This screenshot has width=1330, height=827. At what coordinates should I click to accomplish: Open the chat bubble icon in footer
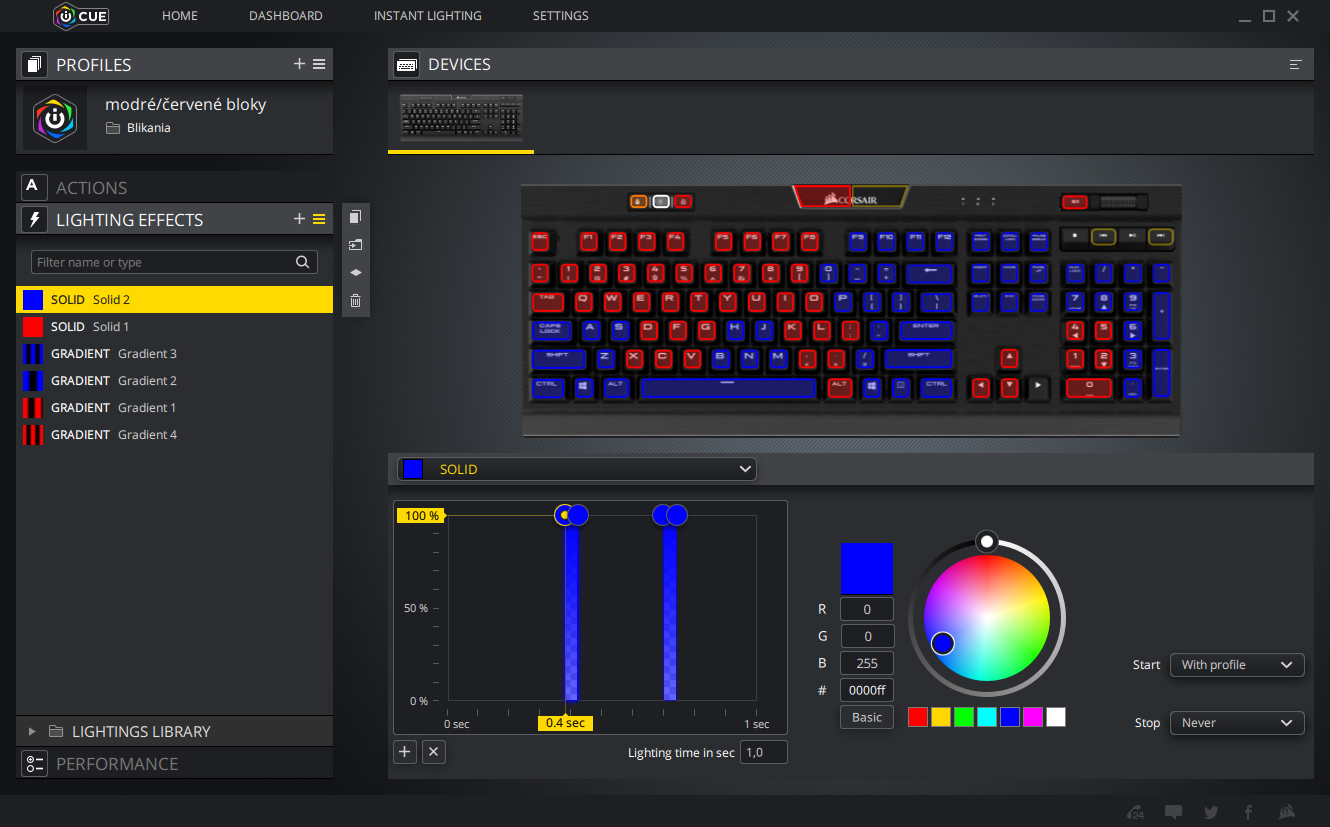[1174, 812]
